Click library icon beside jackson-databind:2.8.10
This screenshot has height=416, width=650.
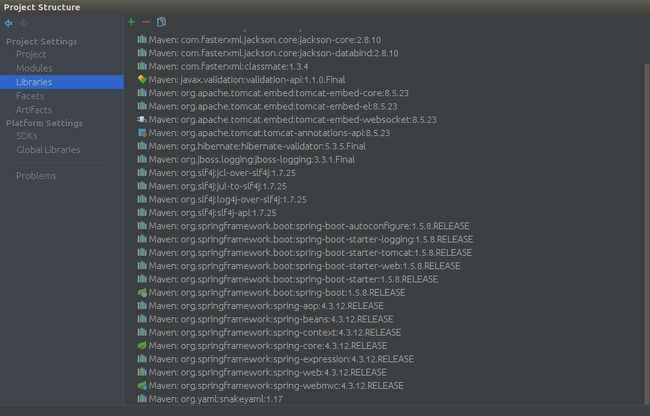[142, 53]
